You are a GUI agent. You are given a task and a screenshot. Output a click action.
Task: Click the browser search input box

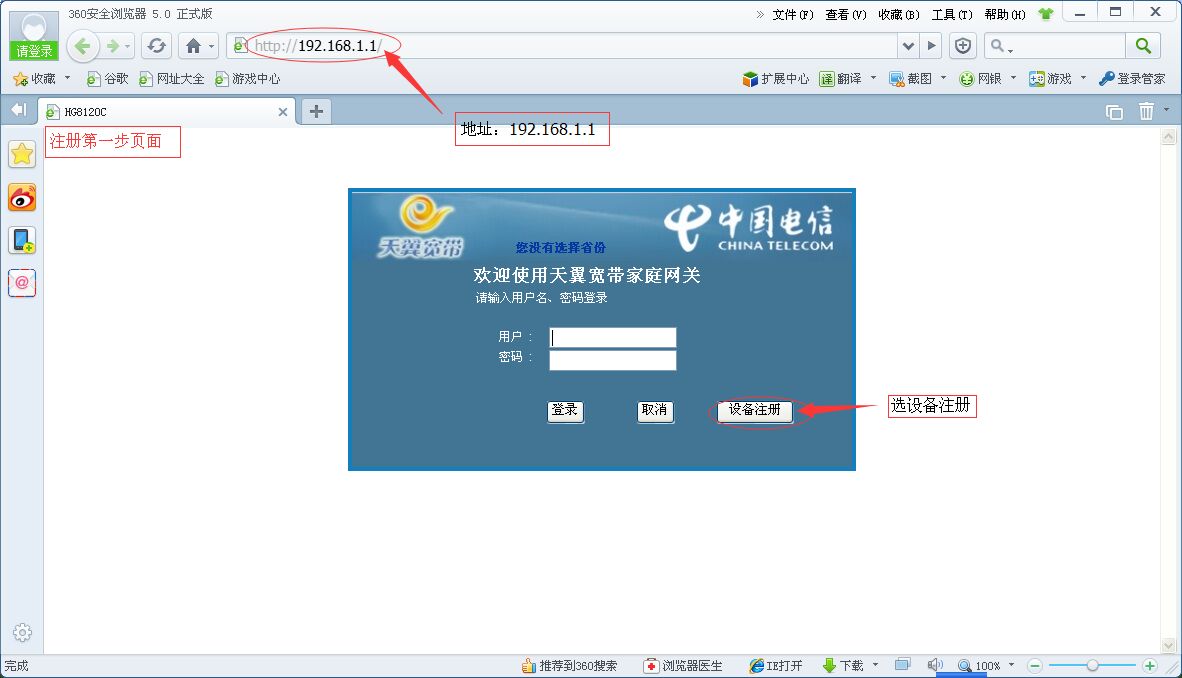pyautogui.click(x=1055, y=46)
